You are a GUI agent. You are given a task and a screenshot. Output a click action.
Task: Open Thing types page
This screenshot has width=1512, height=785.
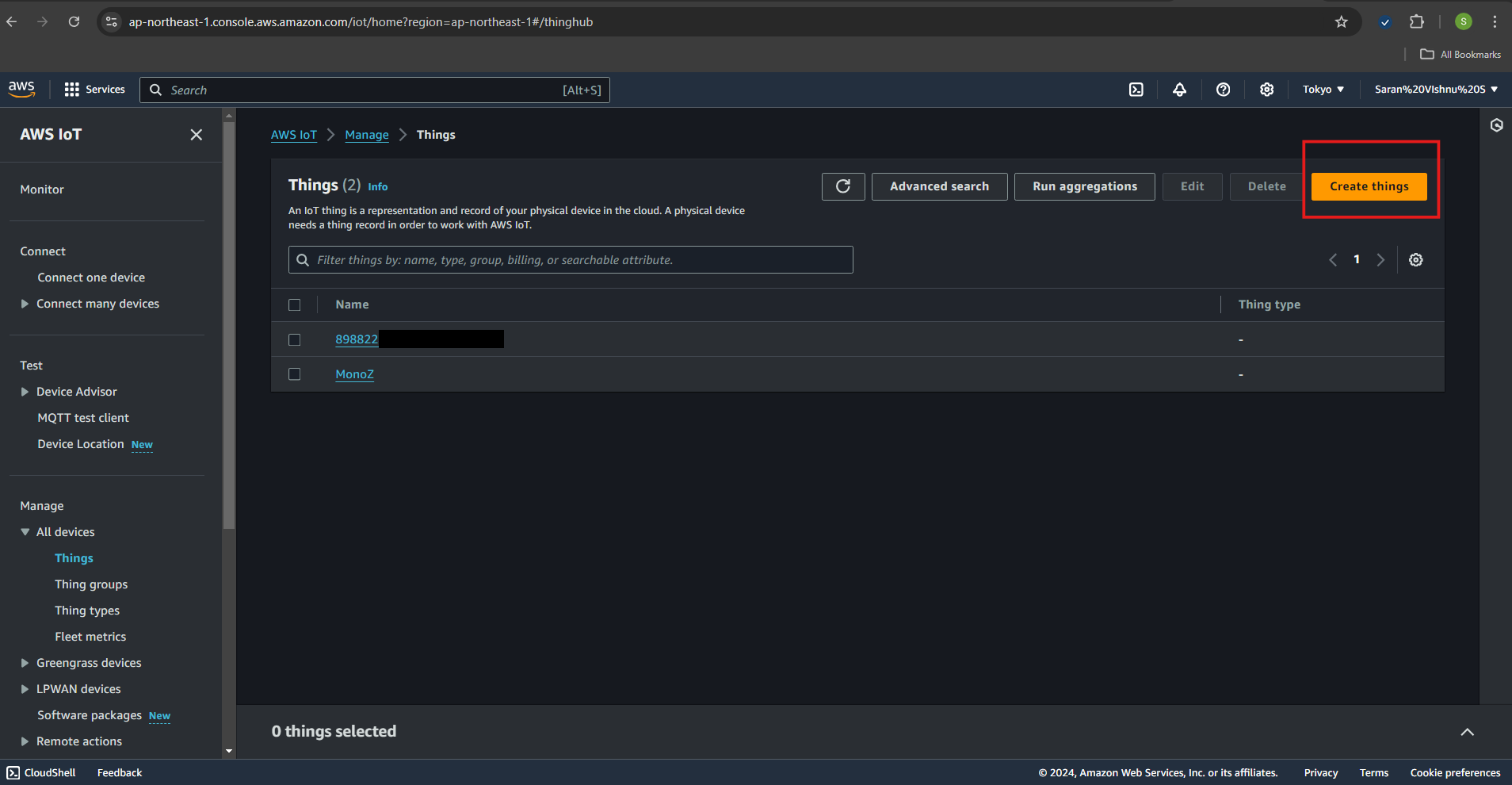(x=87, y=611)
